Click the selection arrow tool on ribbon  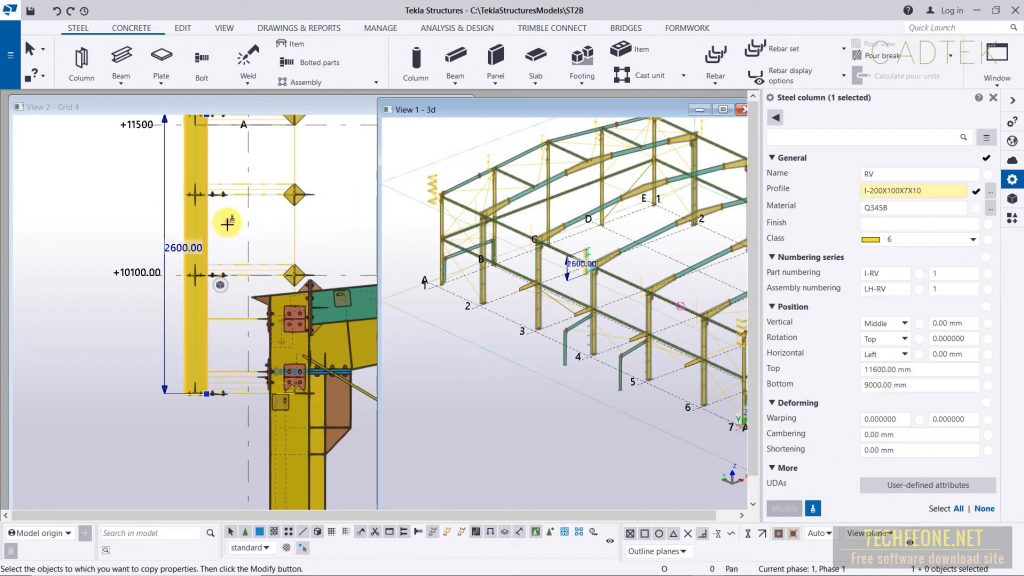pyautogui.click(x=30, y=49)
